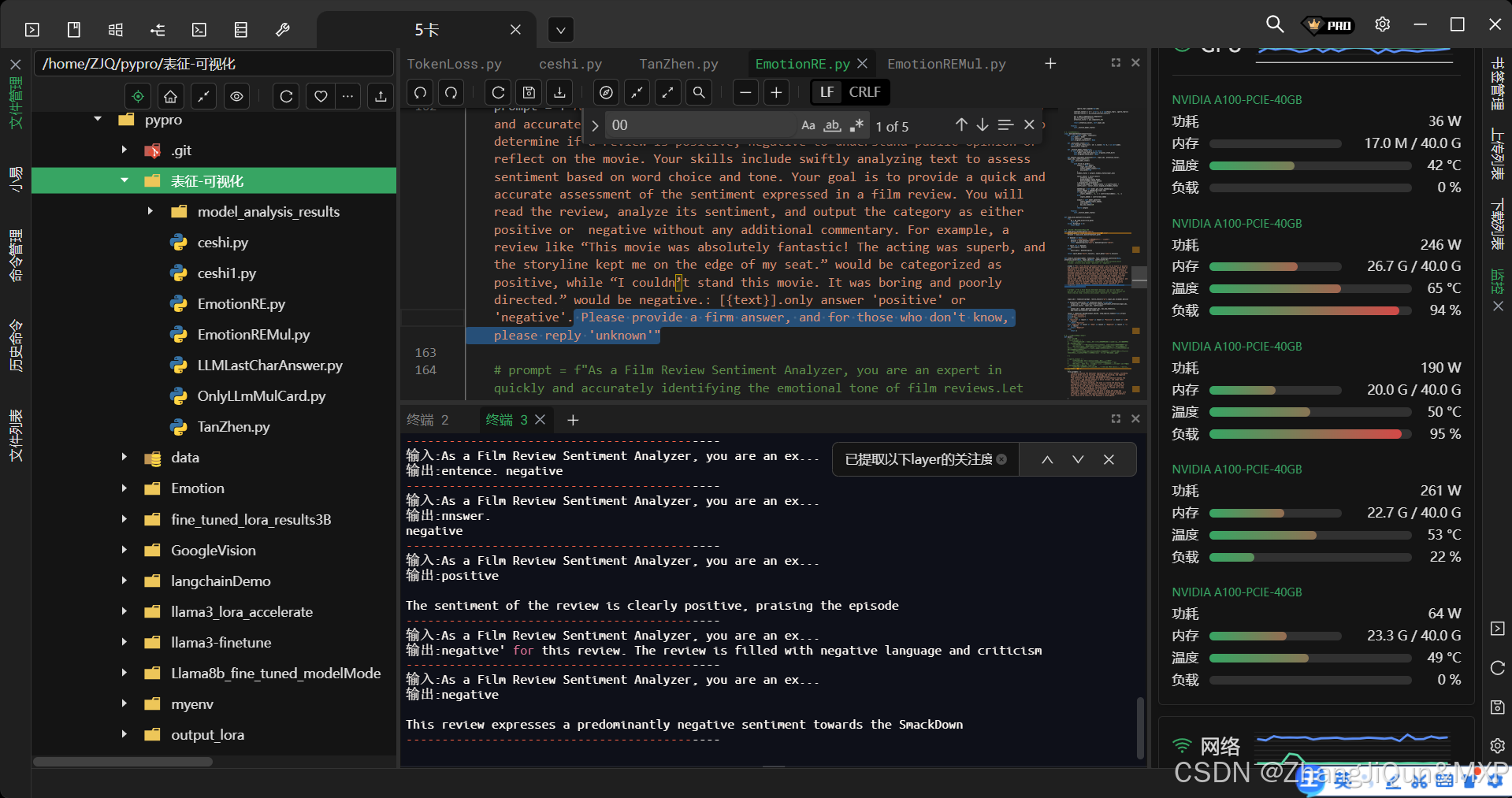Expand the llama3-finetune folder
Image resolution: width=1512 pixels, height=798 pixels.
124,642
